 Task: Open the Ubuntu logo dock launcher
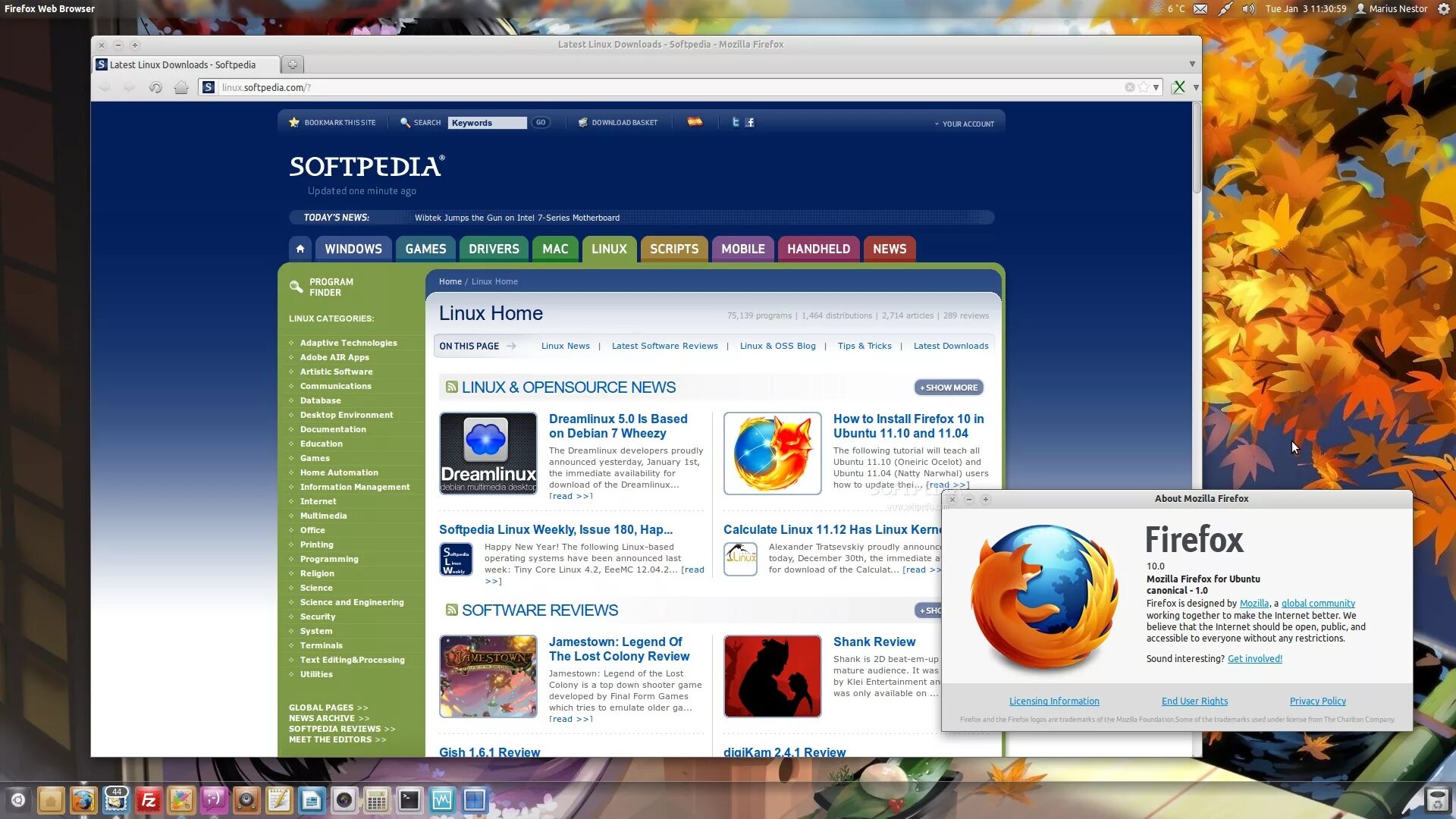18,800
